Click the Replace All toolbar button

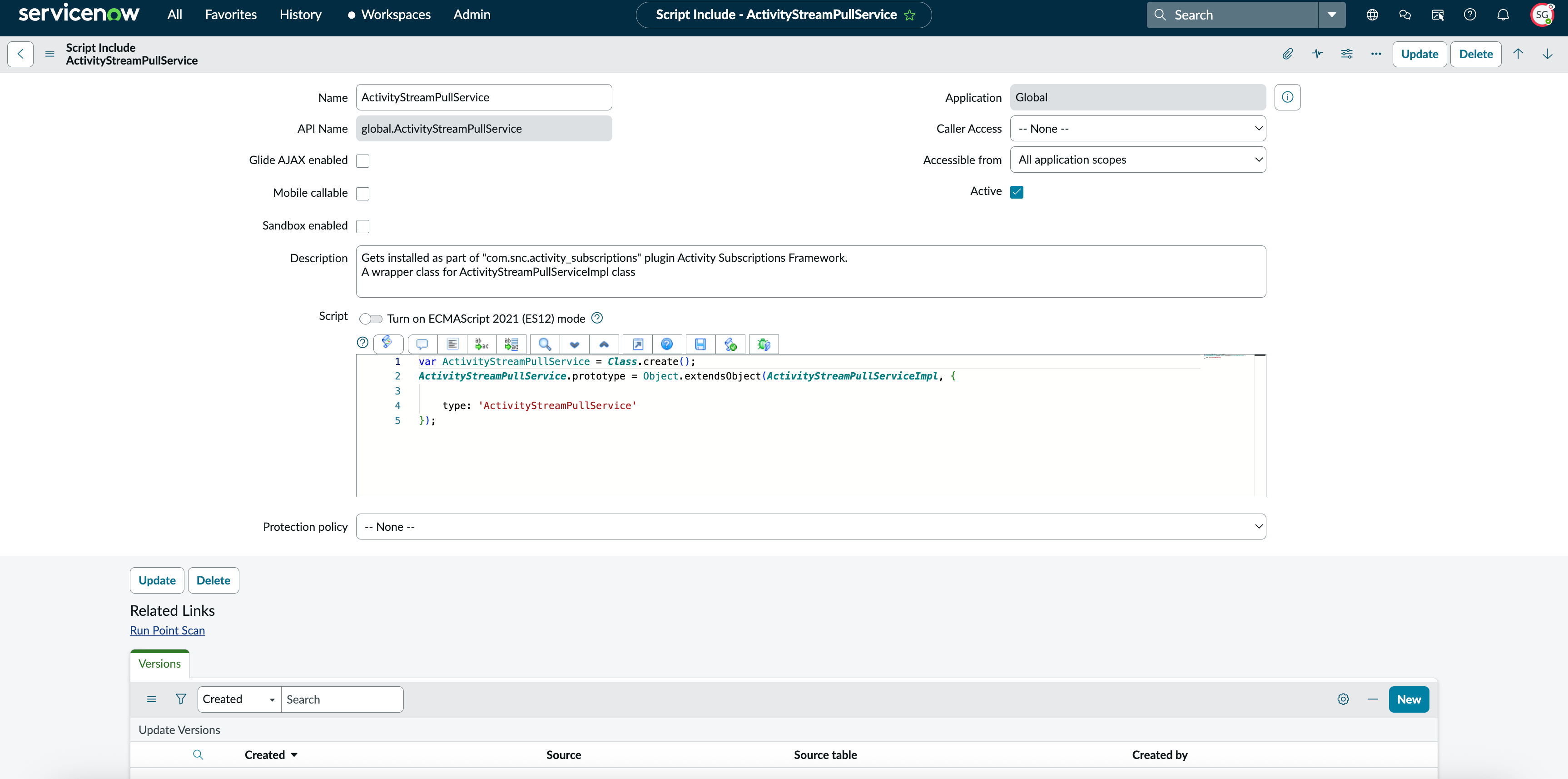coord(511,345)
